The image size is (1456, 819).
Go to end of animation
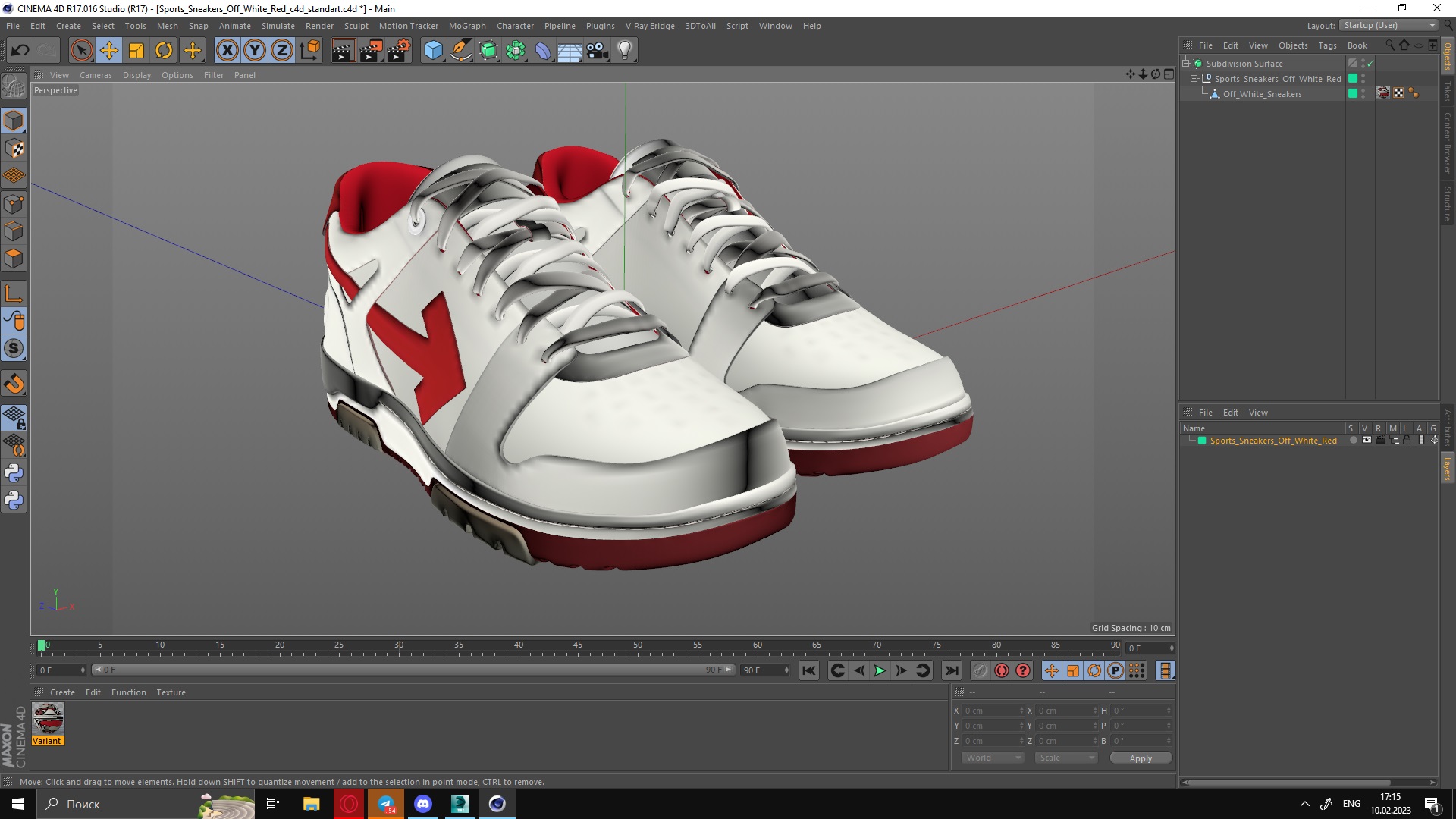951,670
